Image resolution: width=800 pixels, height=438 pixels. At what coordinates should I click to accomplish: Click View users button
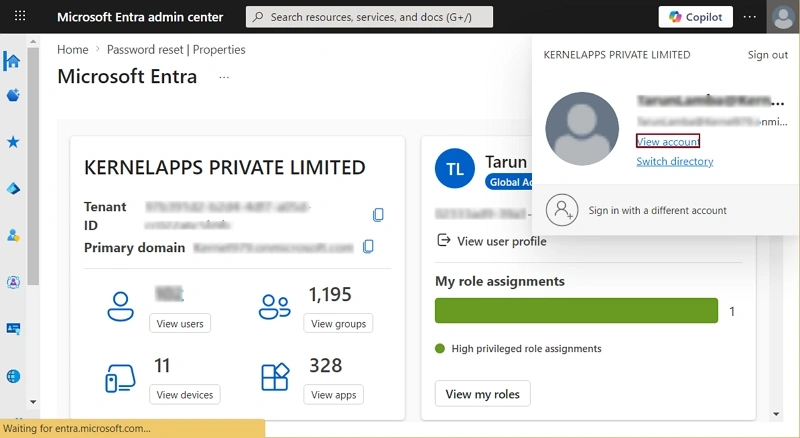(180, 323)
